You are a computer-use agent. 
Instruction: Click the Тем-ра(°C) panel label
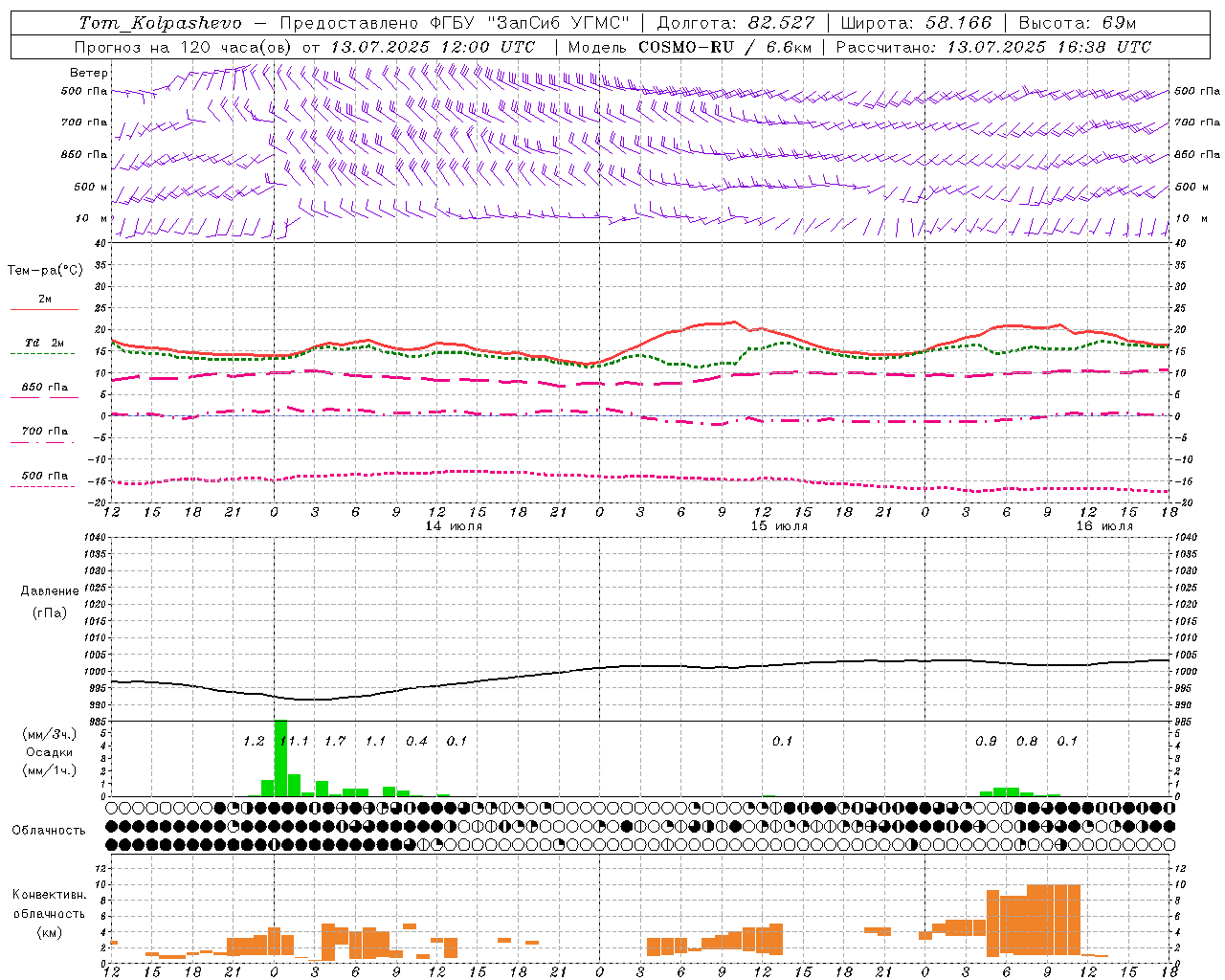tap(45, 271)
